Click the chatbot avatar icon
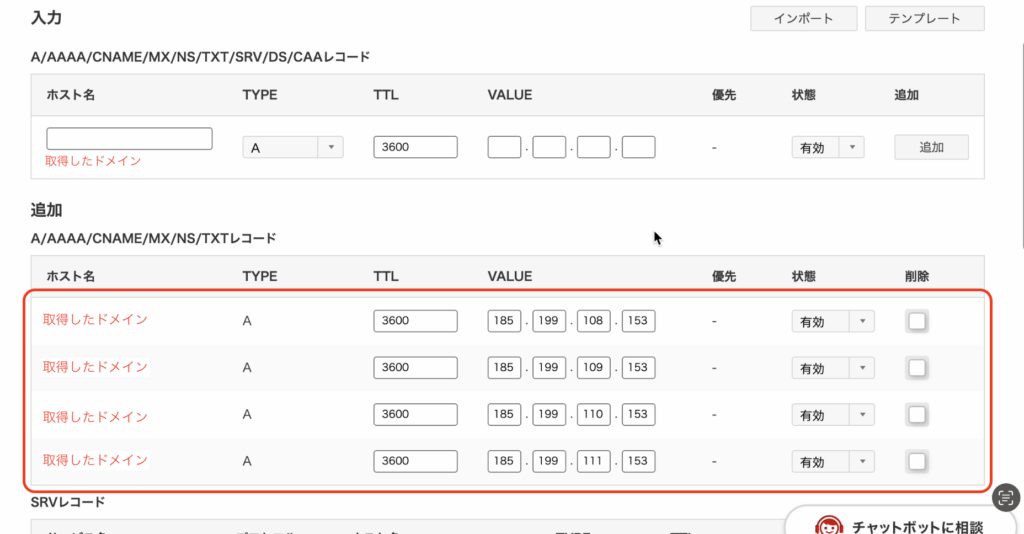Image resolution: width=1024 pixels, height=534 pixels. tap(829, 525)
